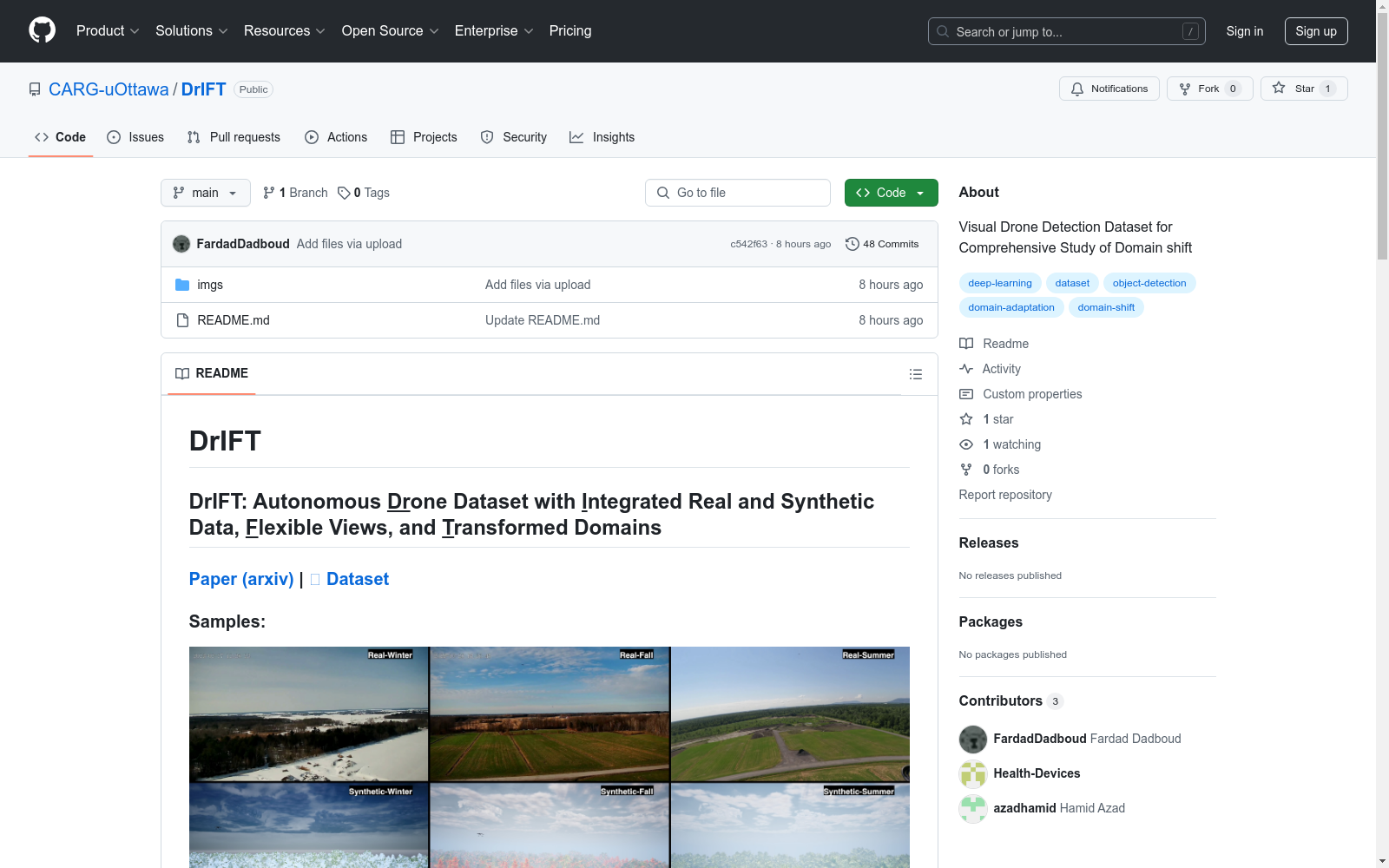Star the DrIFT repository

pyautogui.click(x=1304, y=89)
